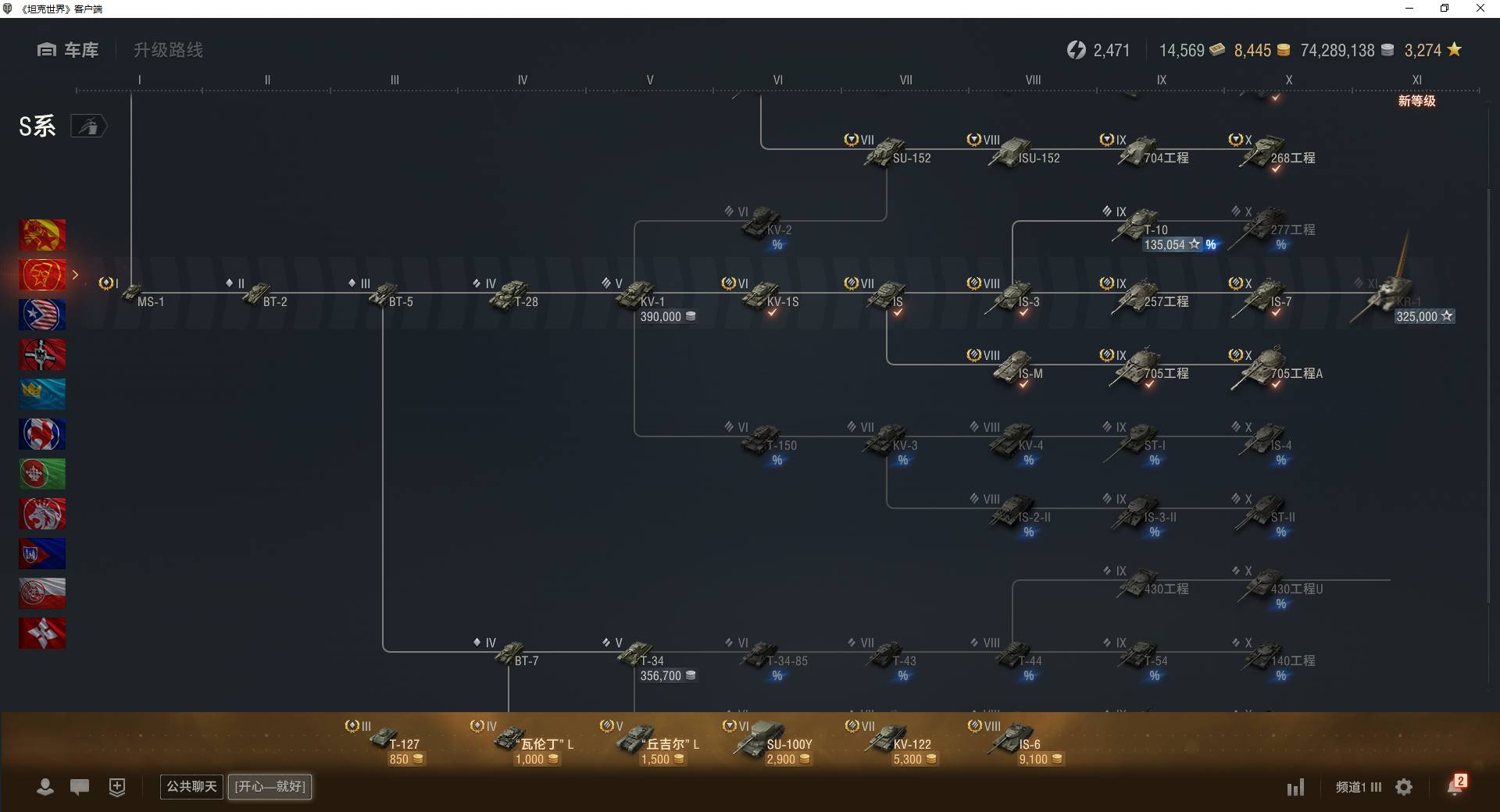Select the Poland nation flag

pyautogui.click(x=42, y=593)
